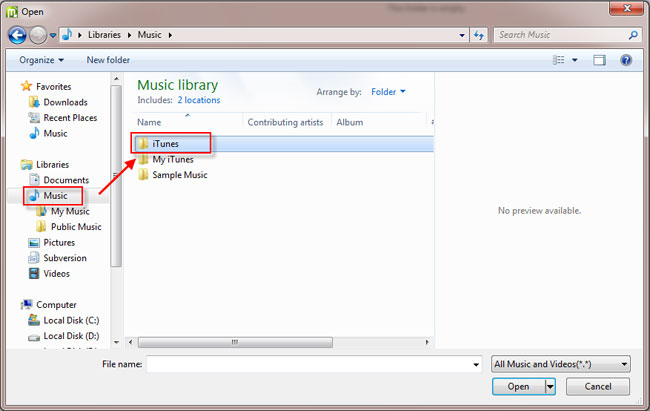
Task: Sort by the Album column header
Action: click(349, 122)
